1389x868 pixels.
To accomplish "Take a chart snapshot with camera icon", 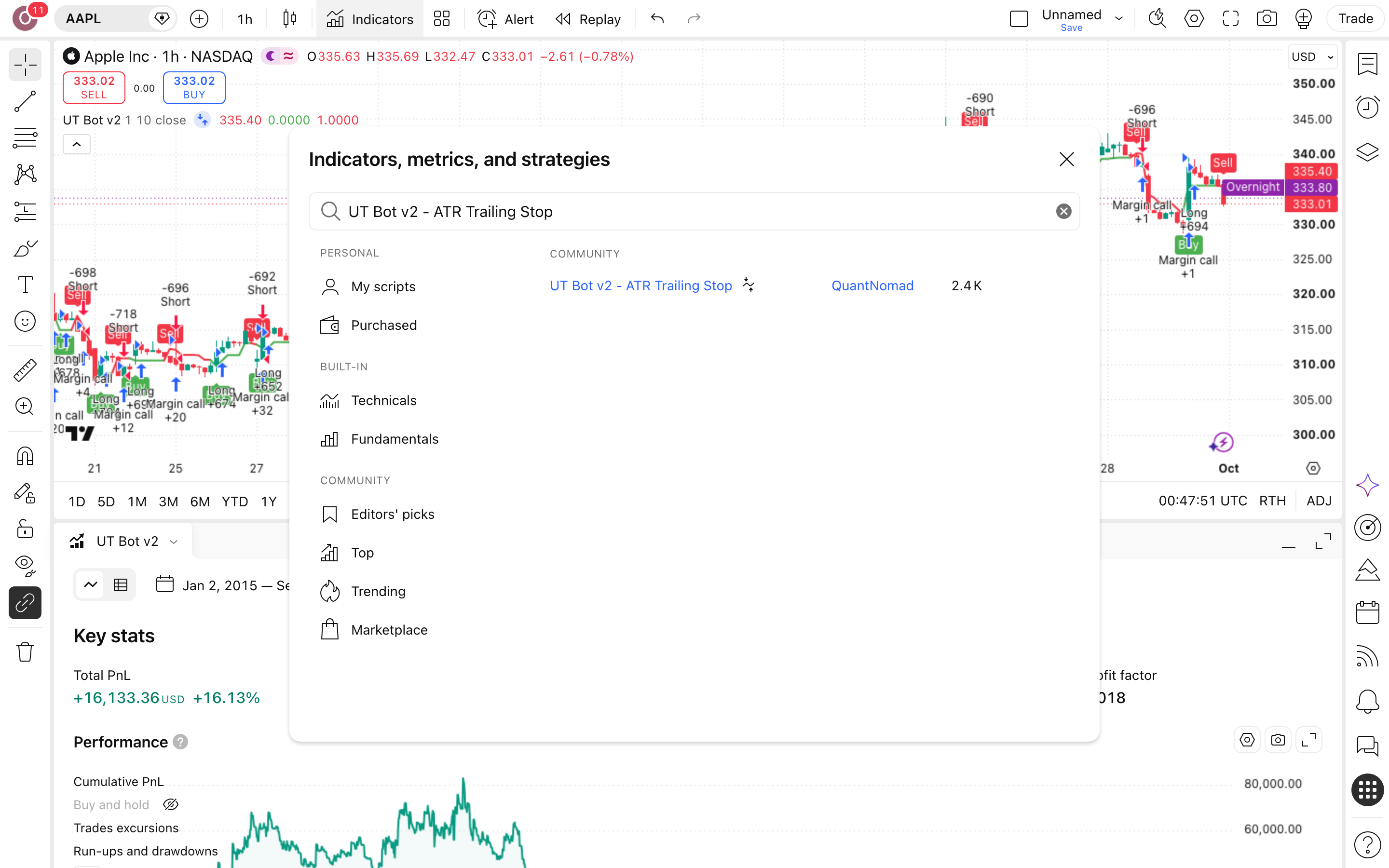I will coord(1266,19).
